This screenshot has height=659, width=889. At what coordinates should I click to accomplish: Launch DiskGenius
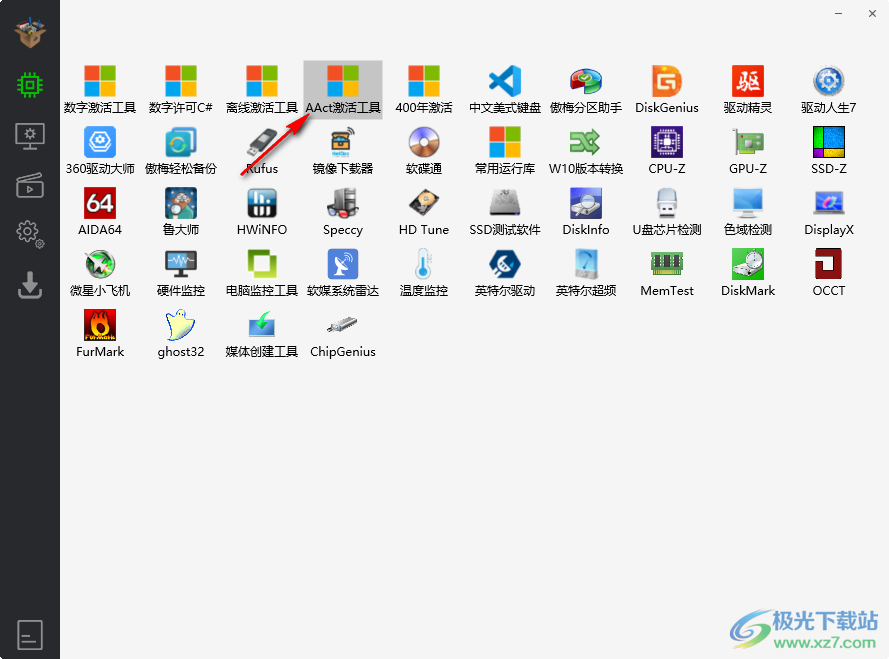coord(667,90)
